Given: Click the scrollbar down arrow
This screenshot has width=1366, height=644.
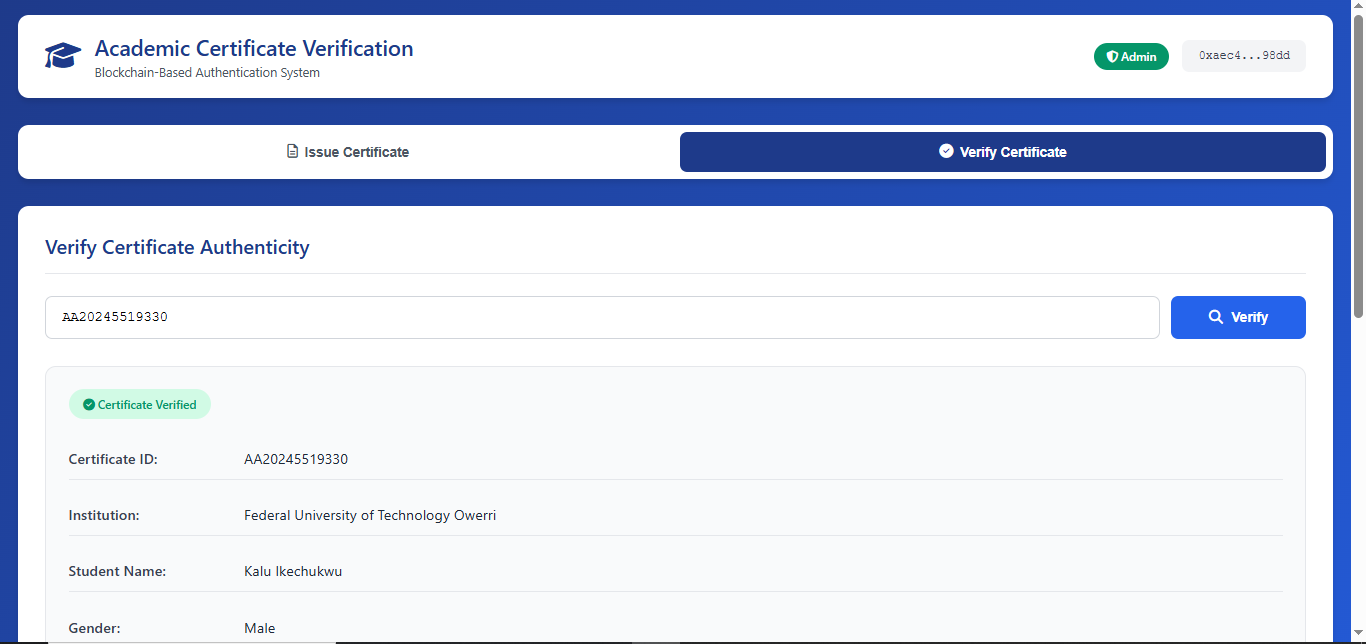Looking at the screenshot, I should (1358, 636).
